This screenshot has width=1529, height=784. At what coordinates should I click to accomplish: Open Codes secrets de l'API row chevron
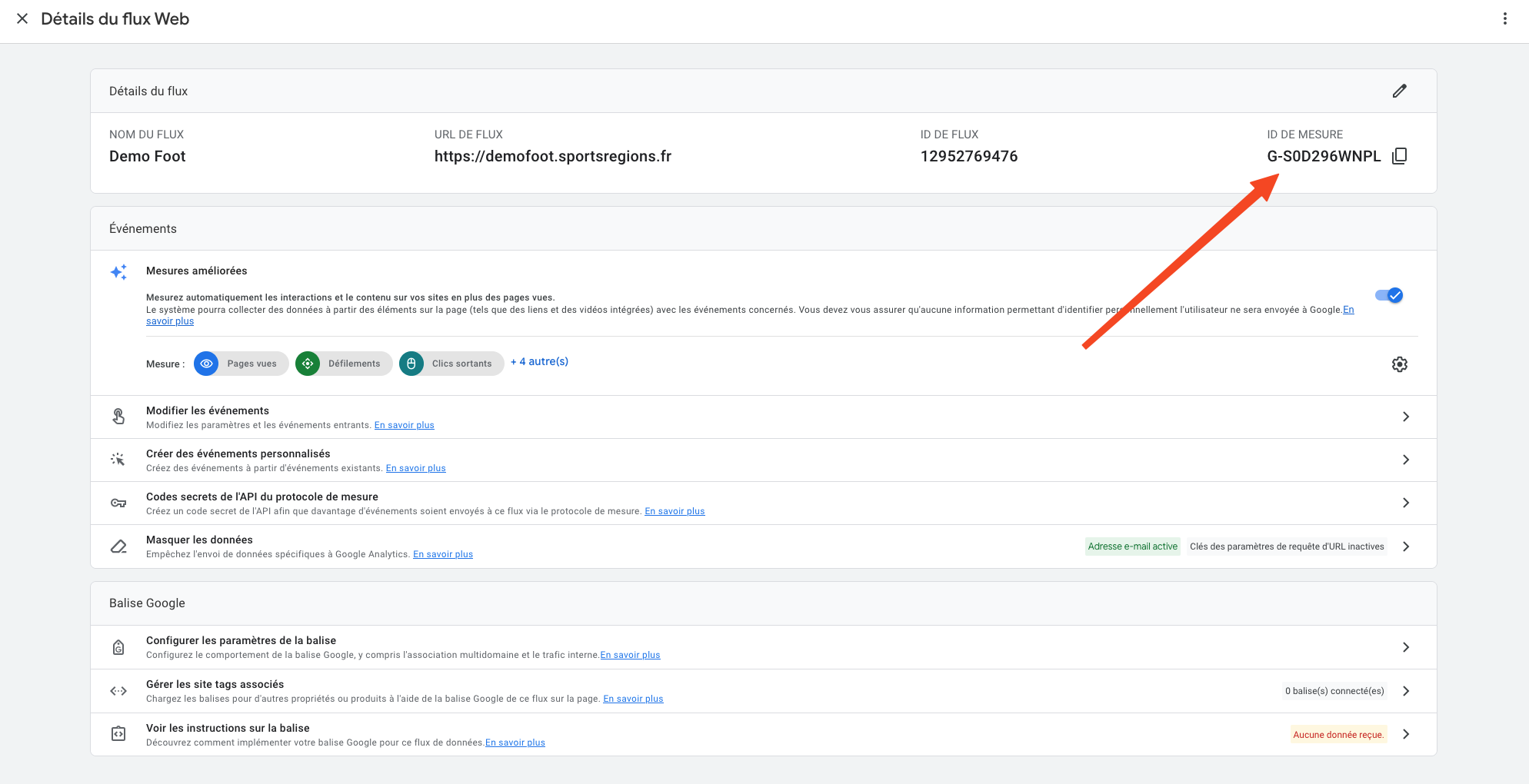tap(1405, 503)
